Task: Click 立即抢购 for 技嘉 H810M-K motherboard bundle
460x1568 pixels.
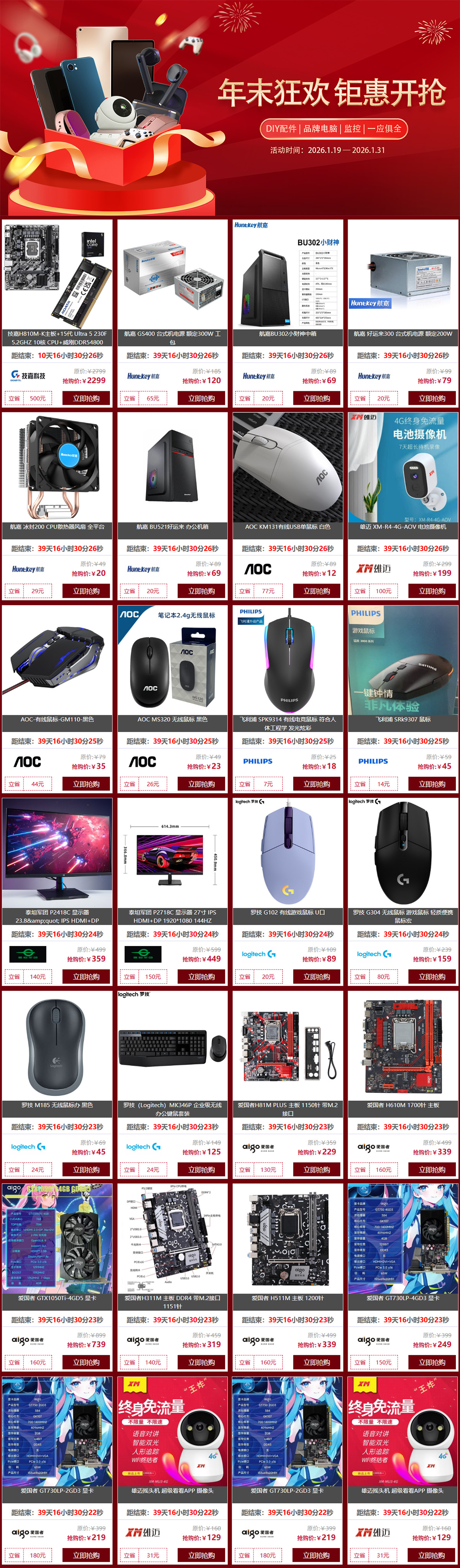Action: click(x=87, y=398)
